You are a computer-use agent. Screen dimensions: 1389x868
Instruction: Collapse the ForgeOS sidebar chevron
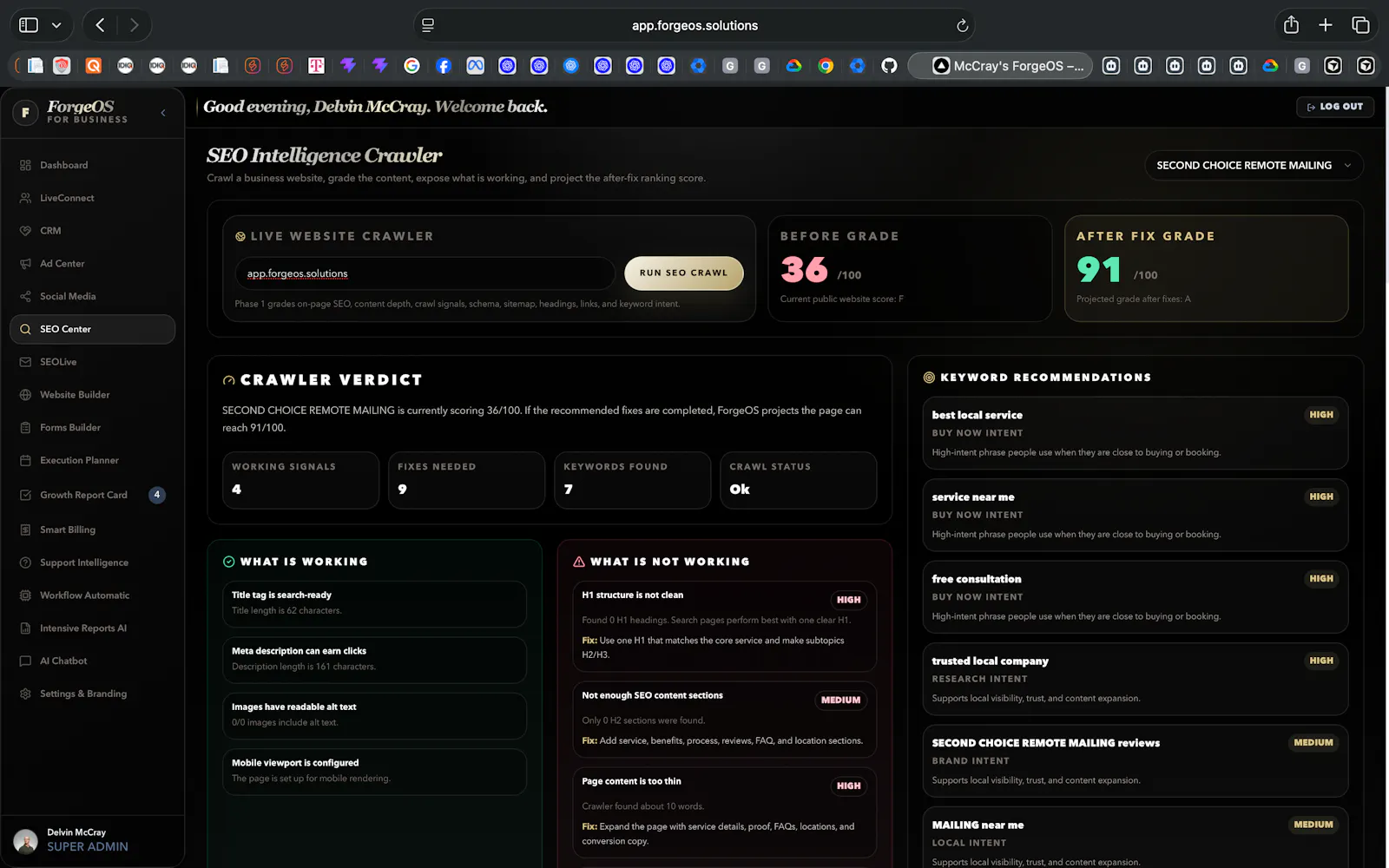(x=163, y=113)
